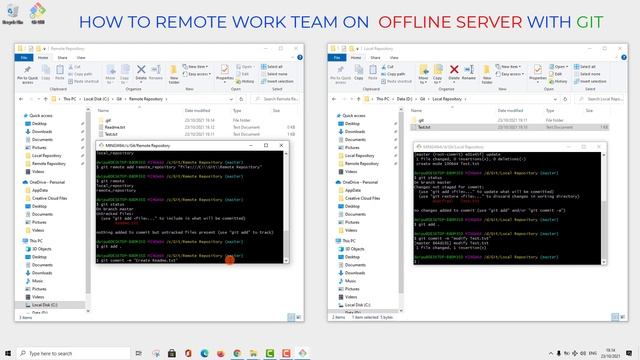Open Windows Start button
This screenshot has height=360, width=640.
pyautogui.click(x=8, y=353)
